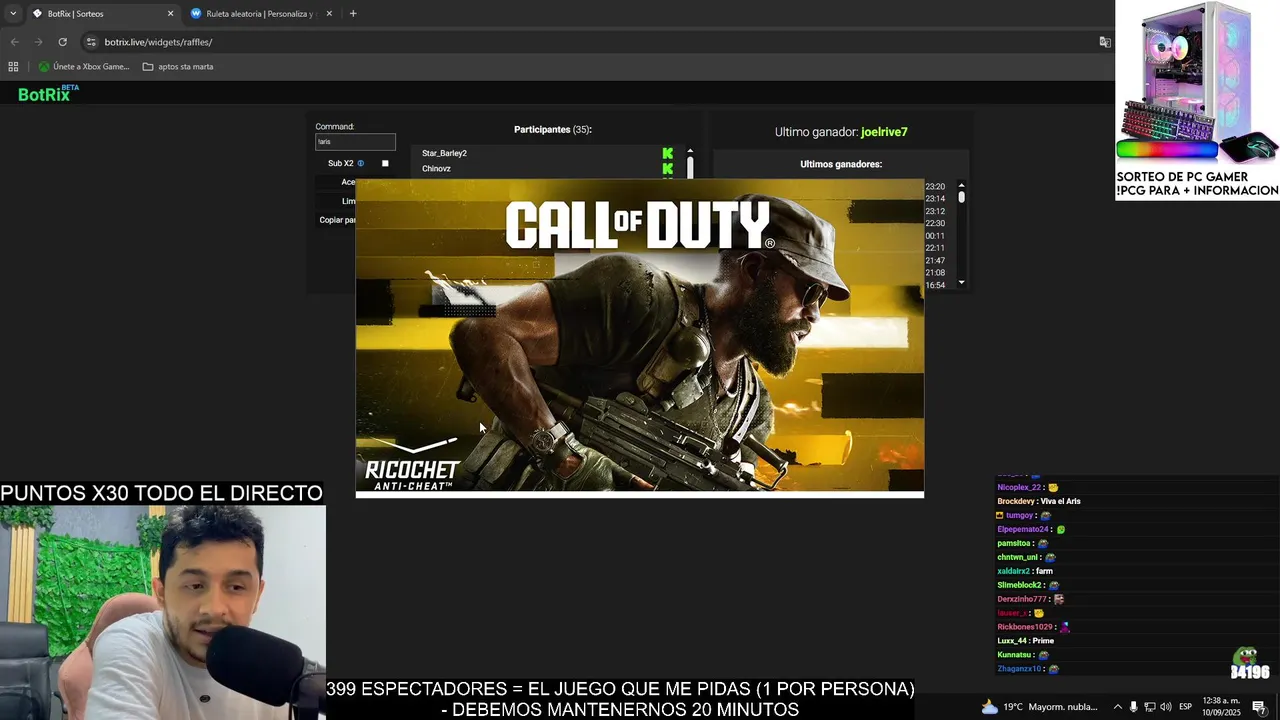The width and height of the screenshot is (1280, 720).
Task: Open the volume tray icon
Action: pyautogui.click(x=1165, y=707)
